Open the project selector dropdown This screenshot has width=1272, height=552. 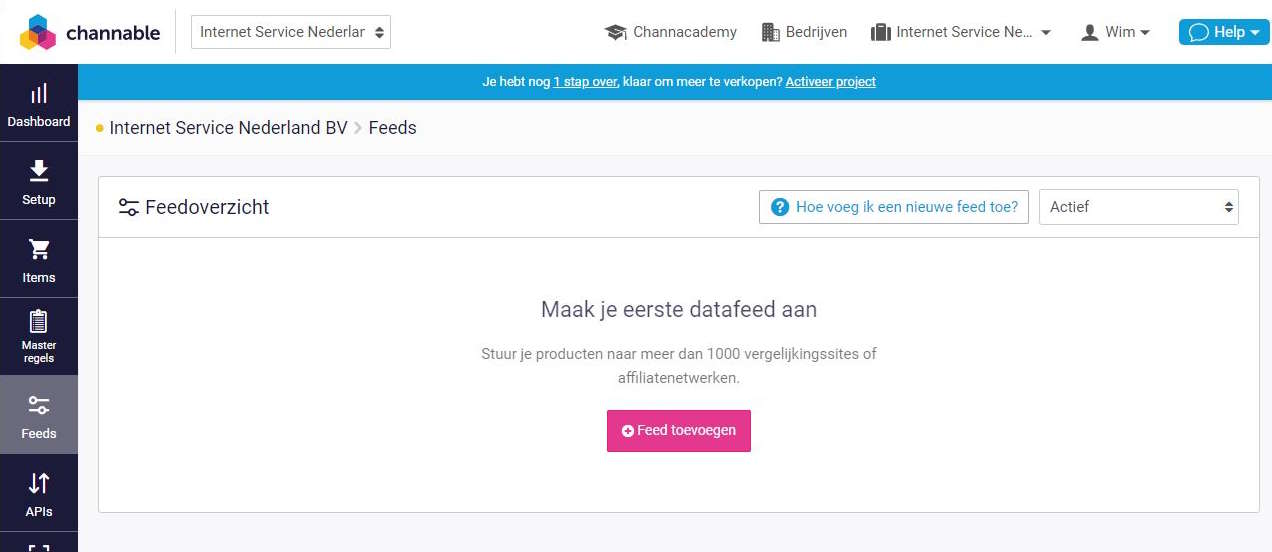click(x=291, y=32)
